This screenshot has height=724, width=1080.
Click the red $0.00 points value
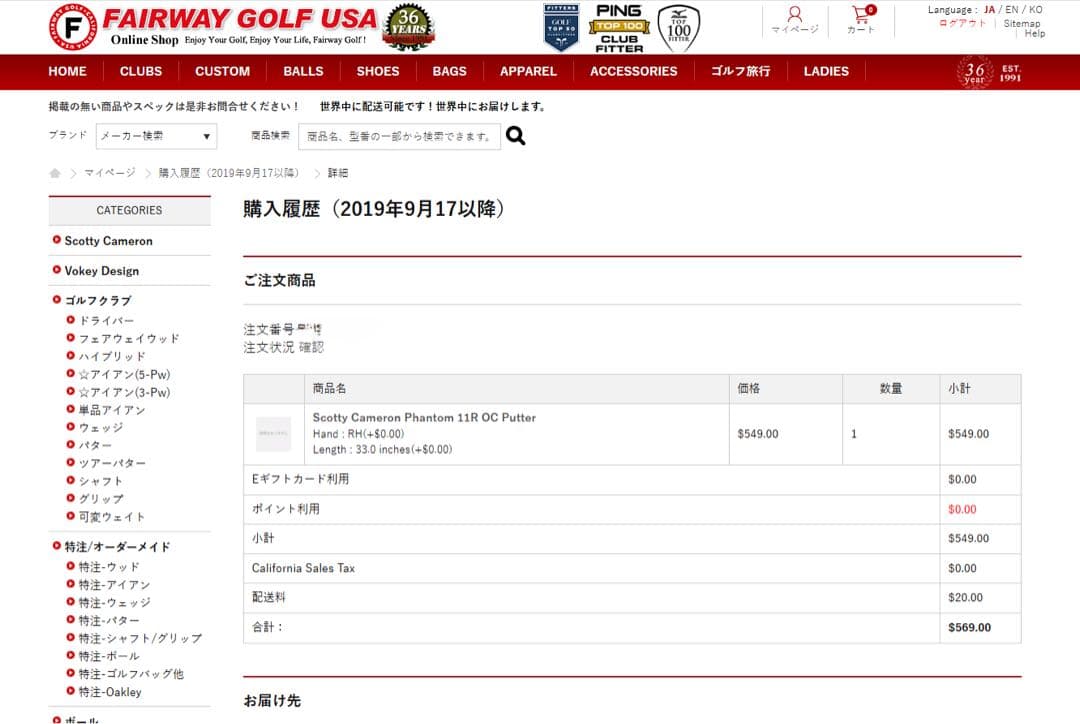pos(962,509)
